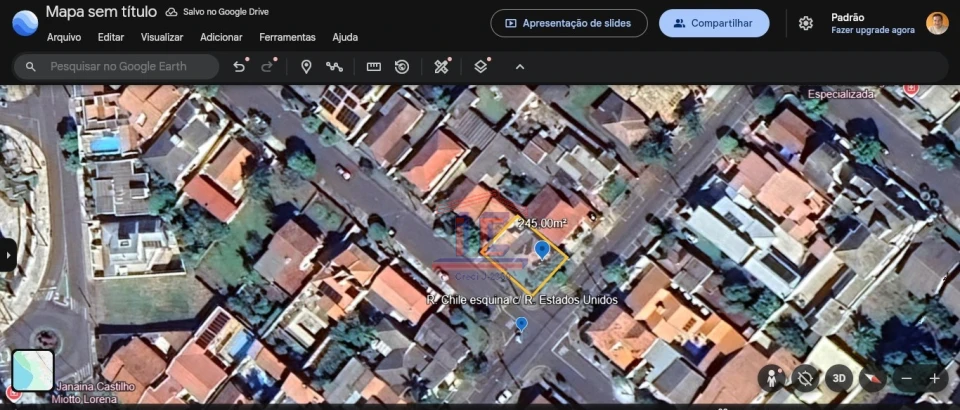Click the Apresentação de slides button
Image resolution: width=960 pixels, height=410 pixels.
click(568, 23)
